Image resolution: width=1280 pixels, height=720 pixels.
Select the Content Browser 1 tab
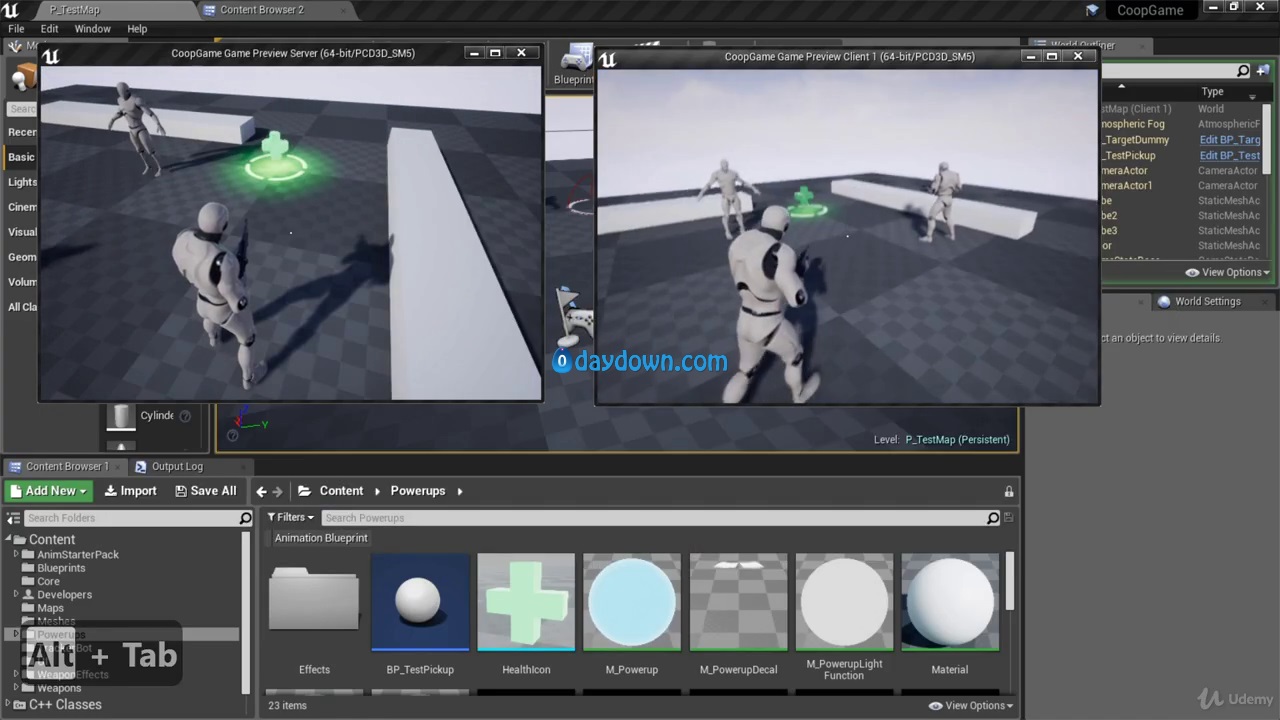pyautogui.click(x=67, y=466)
